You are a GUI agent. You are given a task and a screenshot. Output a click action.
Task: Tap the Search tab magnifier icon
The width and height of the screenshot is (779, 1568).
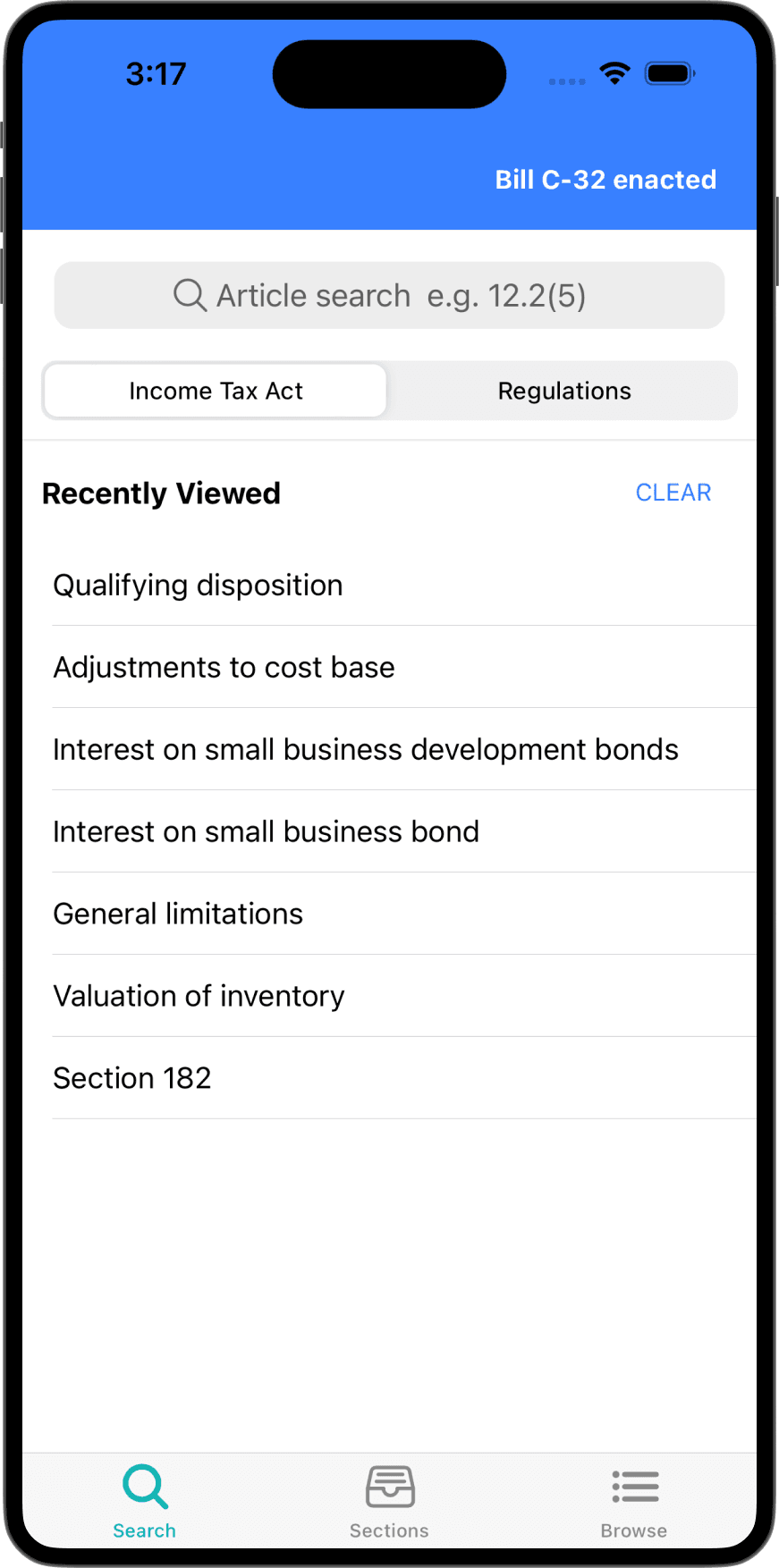[145, 1487]
